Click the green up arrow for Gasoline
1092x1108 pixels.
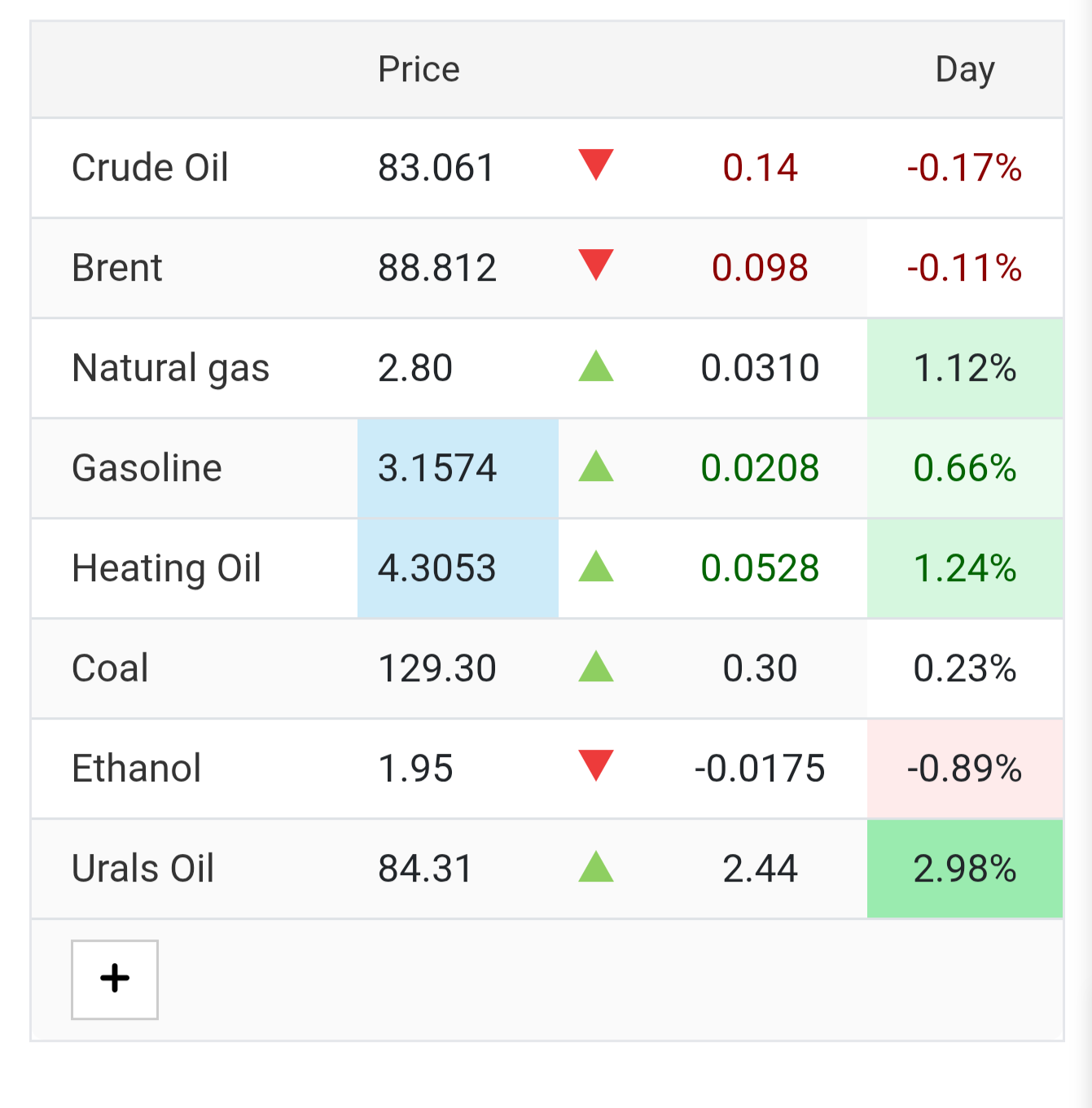tap(596, 466)
